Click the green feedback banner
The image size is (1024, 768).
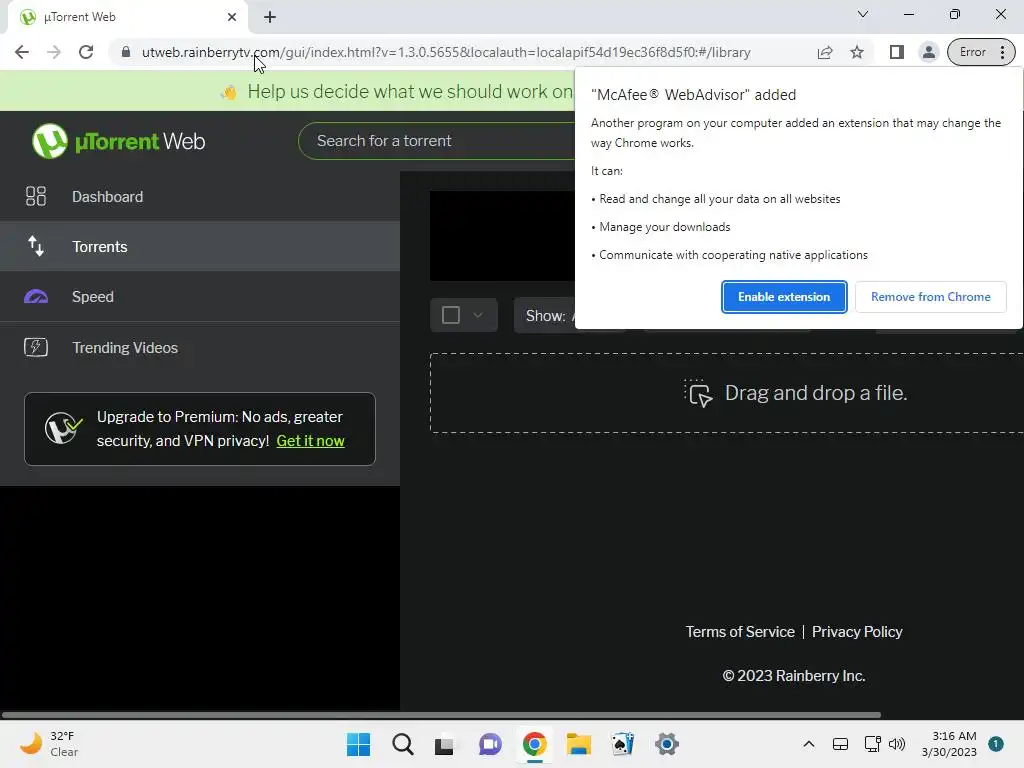click(287, 91)
